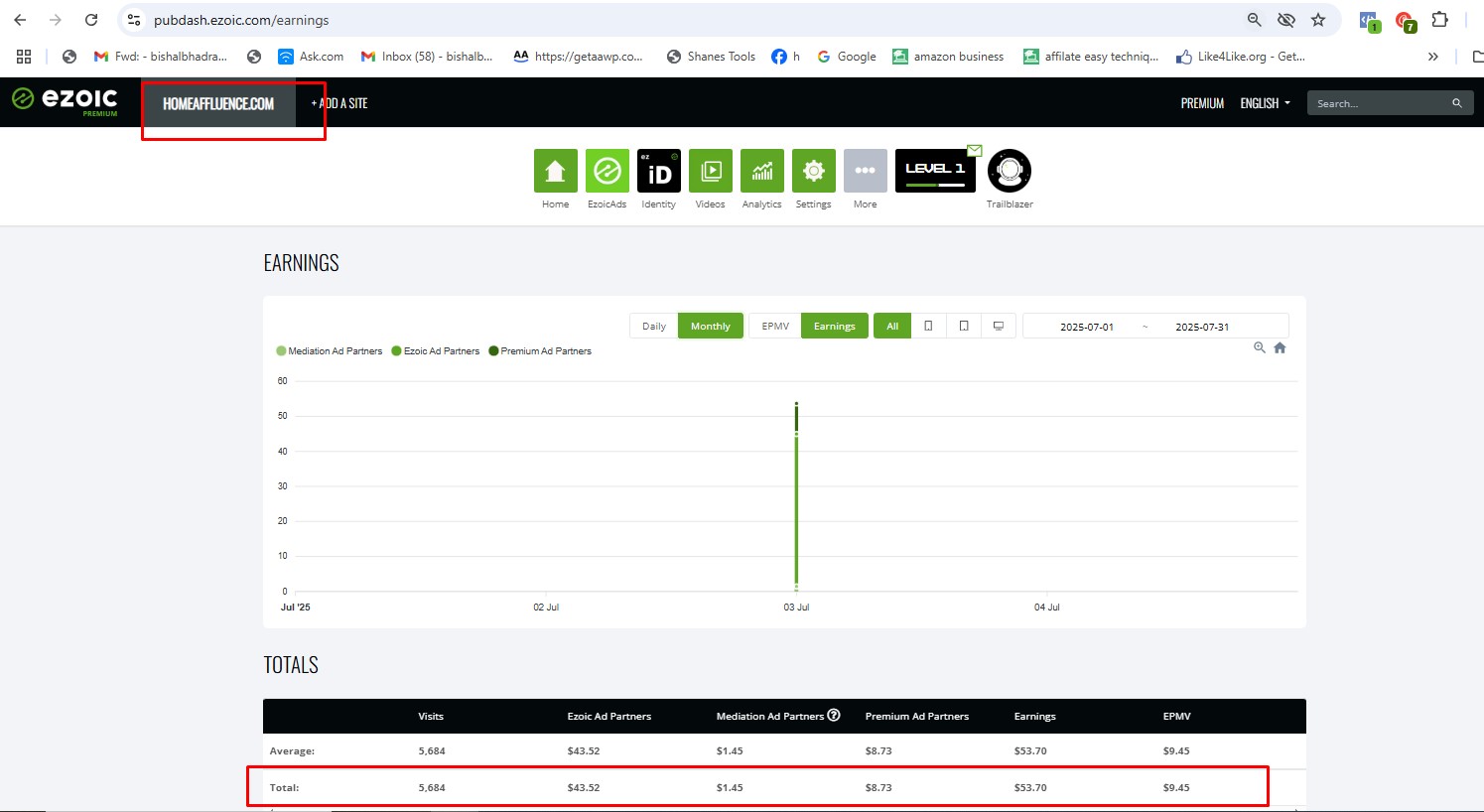1484x812 pixels.
Task: Click the browser address bar URL
Action: pos(241,20)
